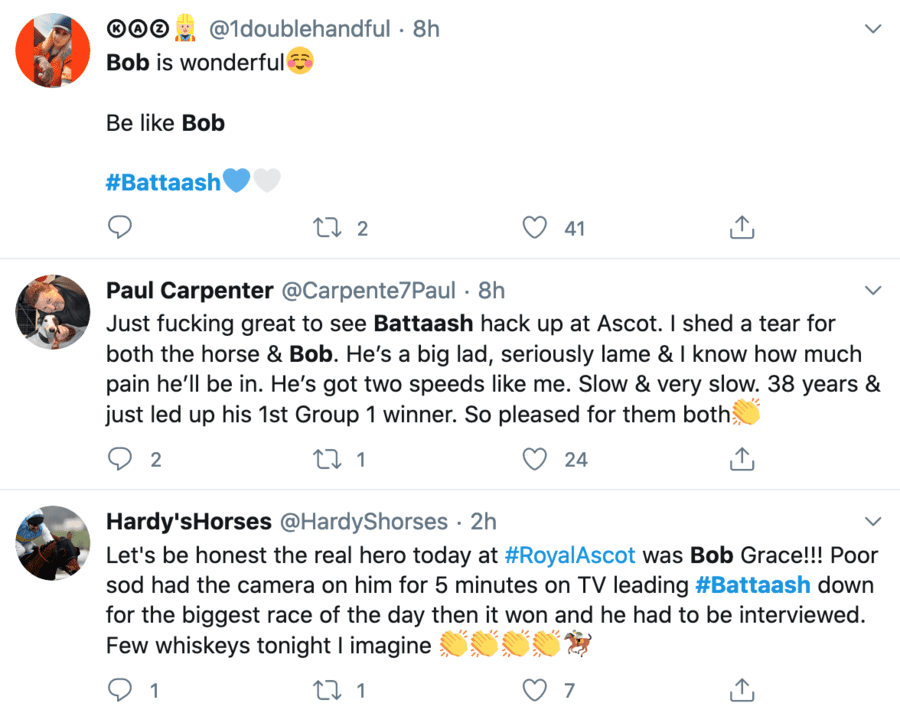Like the Hardy'sHorses tweet with 7 likes
Screen dimensions: 900x713
[x=537, y=689]
